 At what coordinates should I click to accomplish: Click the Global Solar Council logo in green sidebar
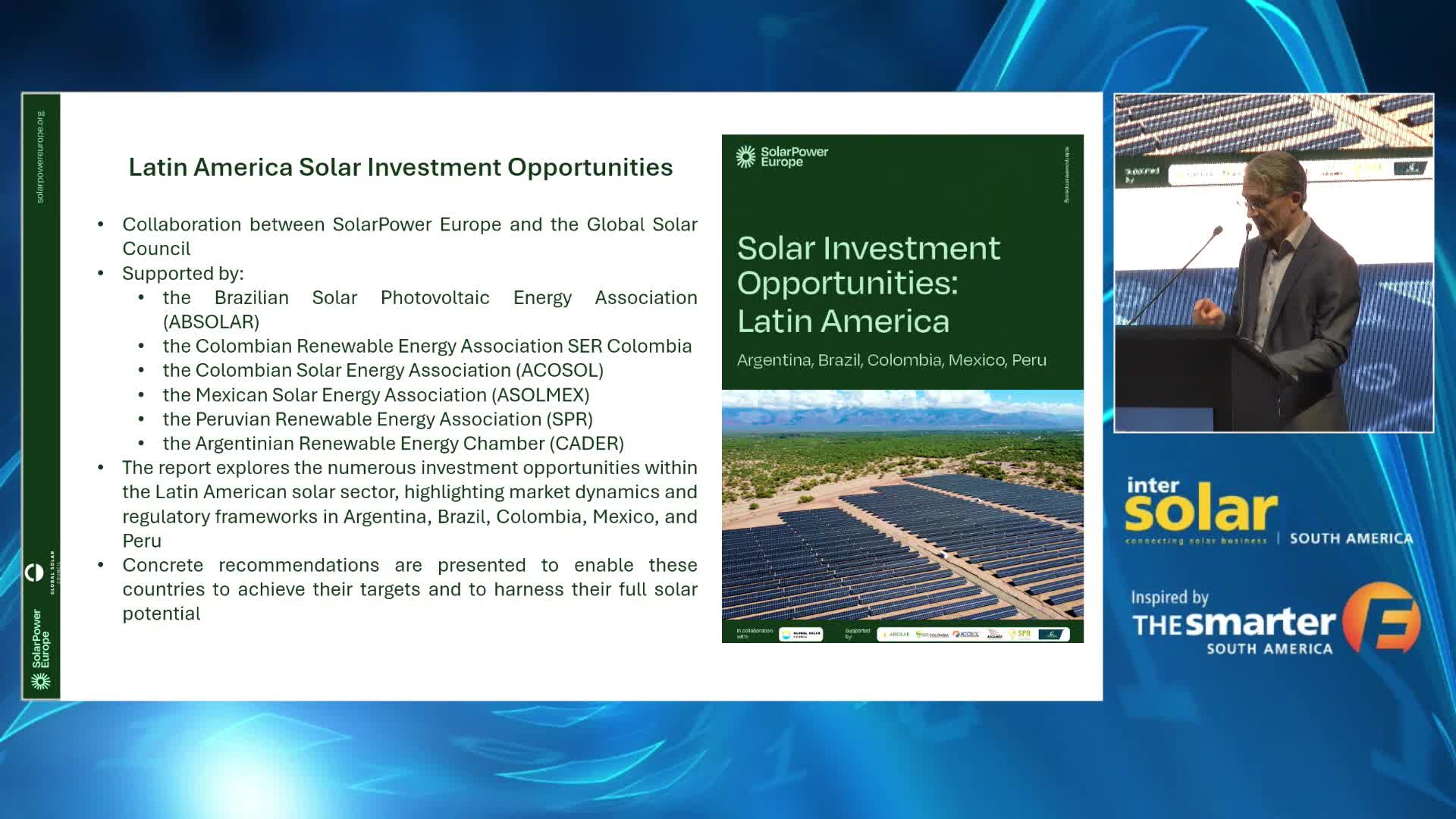42,573
